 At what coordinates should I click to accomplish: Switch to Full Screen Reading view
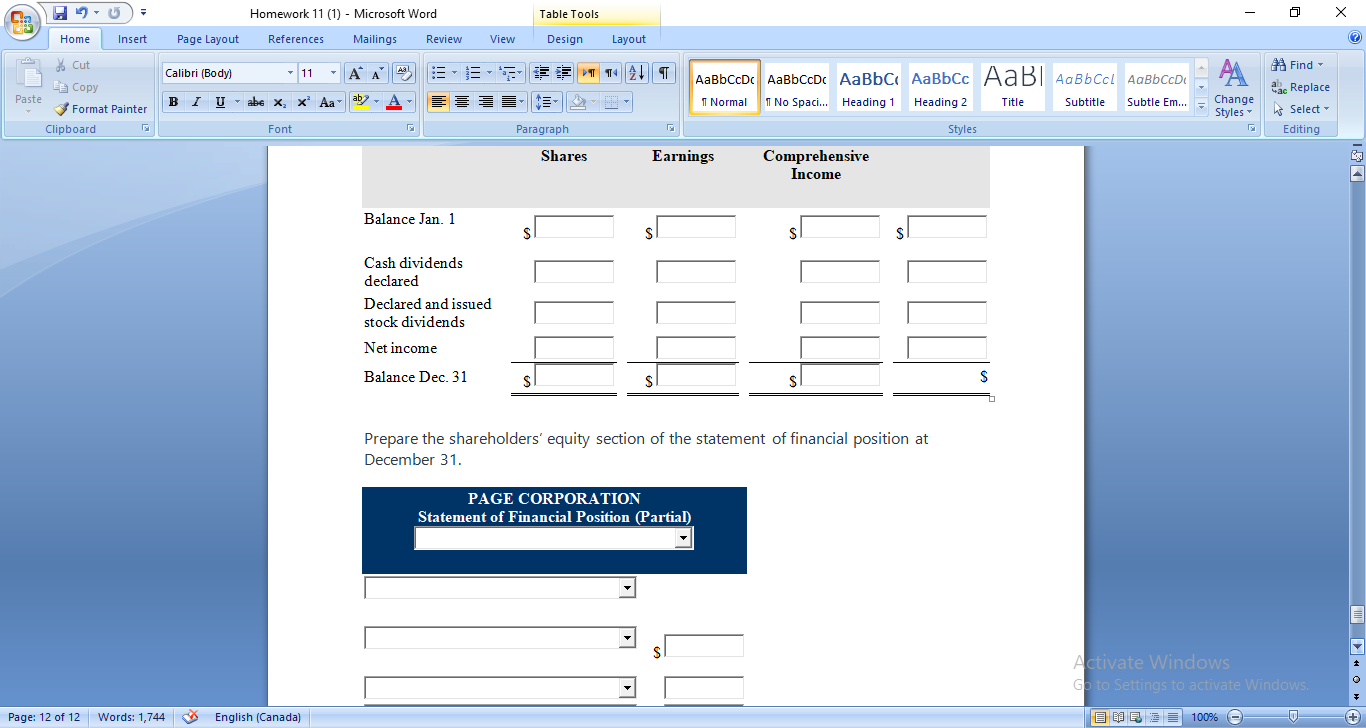tap(1118, 717)
